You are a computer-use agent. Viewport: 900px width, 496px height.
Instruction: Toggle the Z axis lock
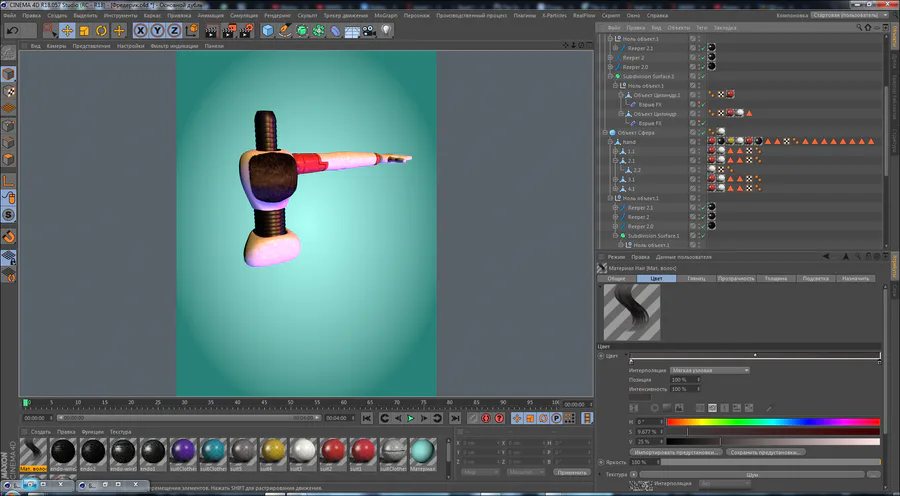[173, 31]
